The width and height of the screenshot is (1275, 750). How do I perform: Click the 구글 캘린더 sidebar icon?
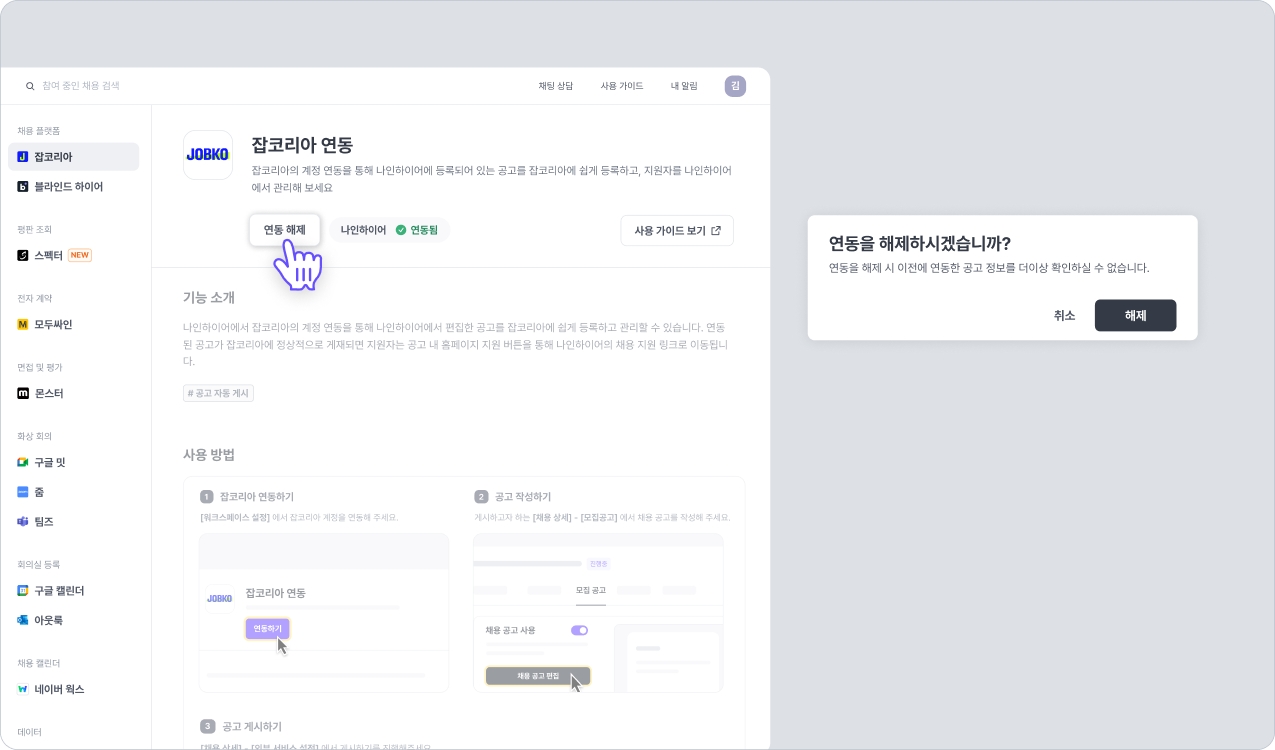(23, 591)
